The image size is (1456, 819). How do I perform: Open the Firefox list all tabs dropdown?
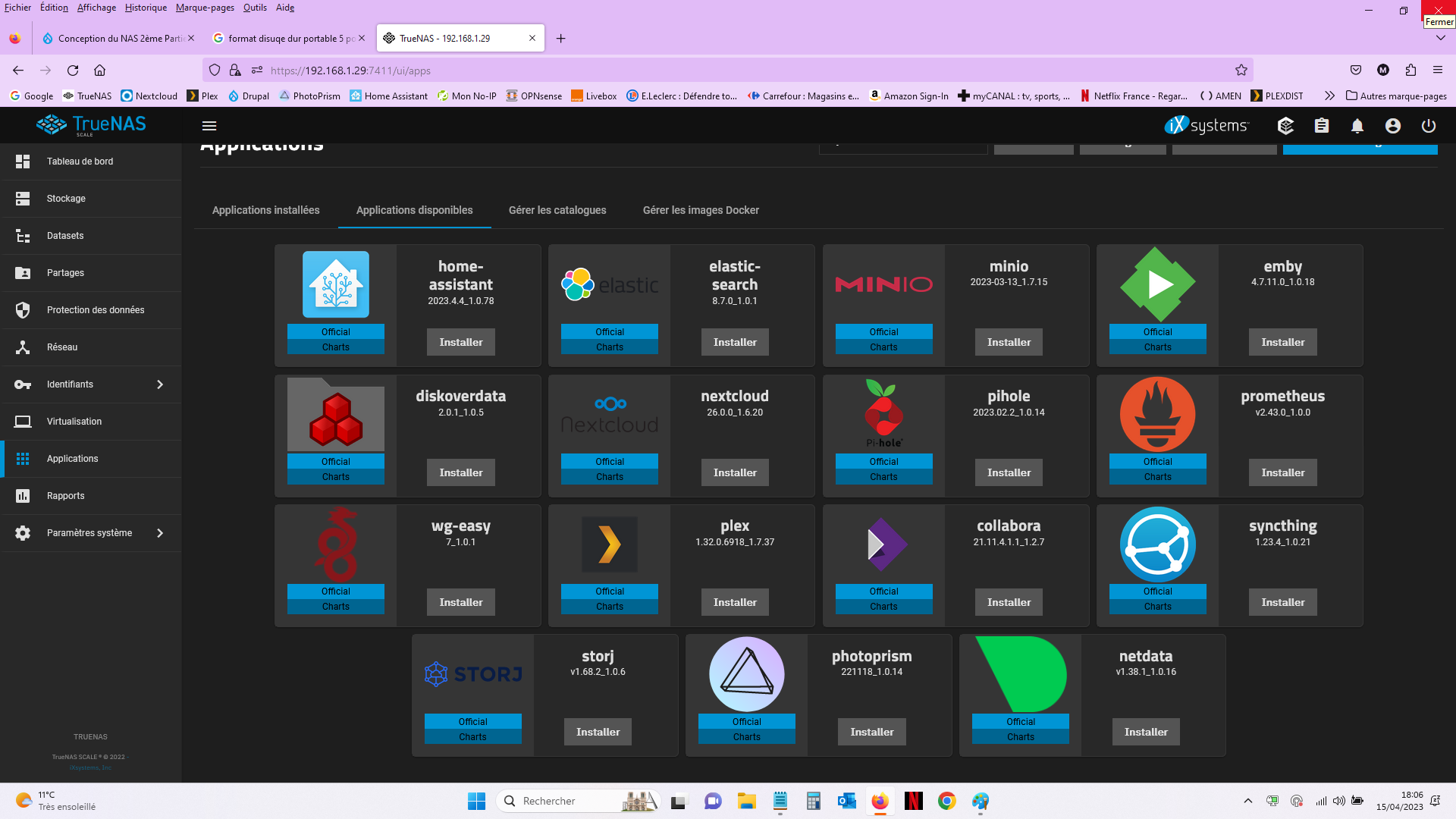click(x=1440, y=38)
